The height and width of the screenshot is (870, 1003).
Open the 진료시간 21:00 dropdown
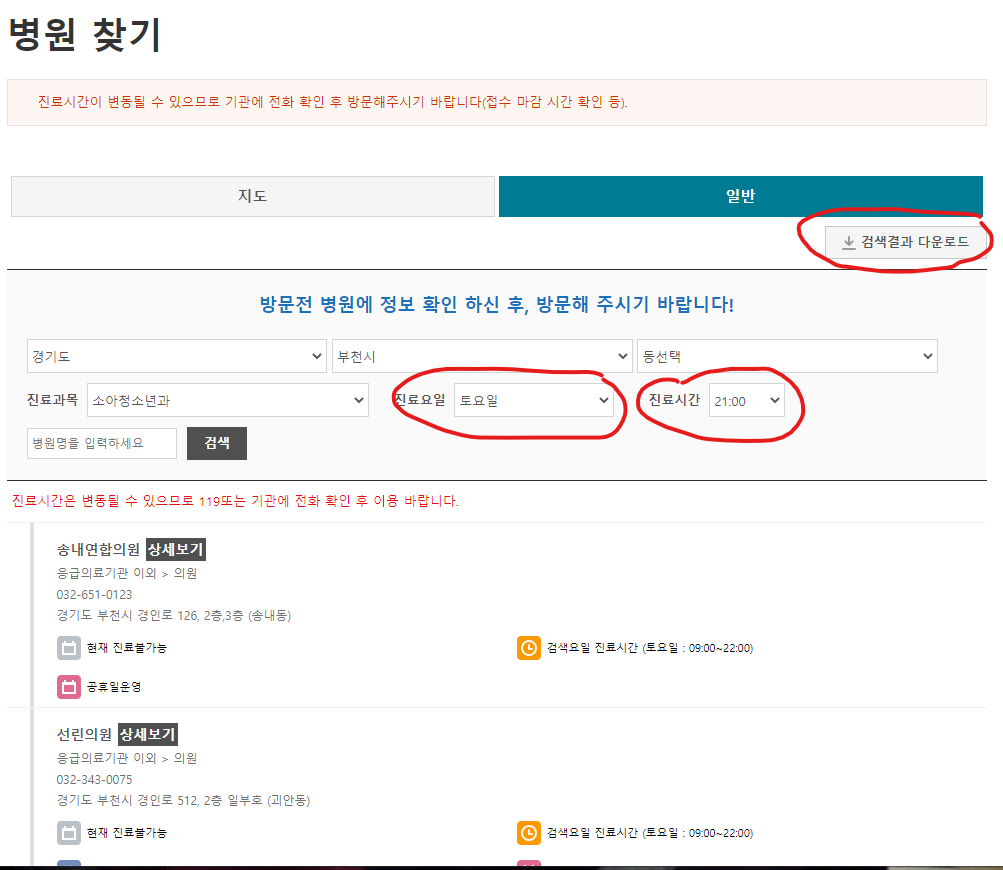pos(745,398)
